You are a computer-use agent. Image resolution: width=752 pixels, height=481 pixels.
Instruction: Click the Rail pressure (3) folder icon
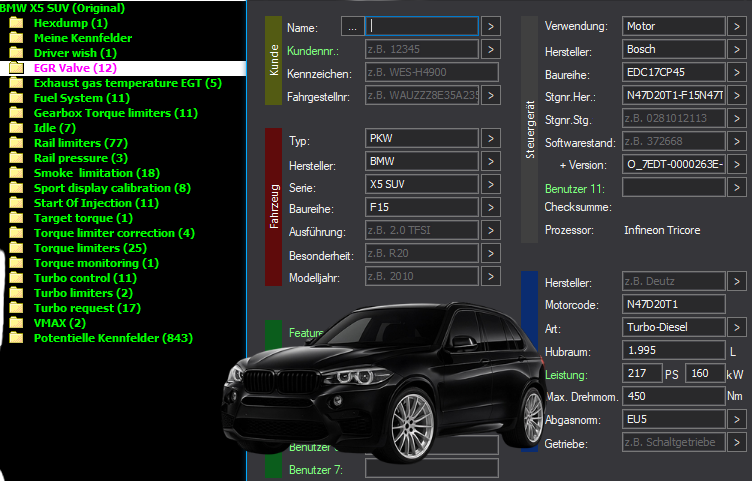click(16, 158)
